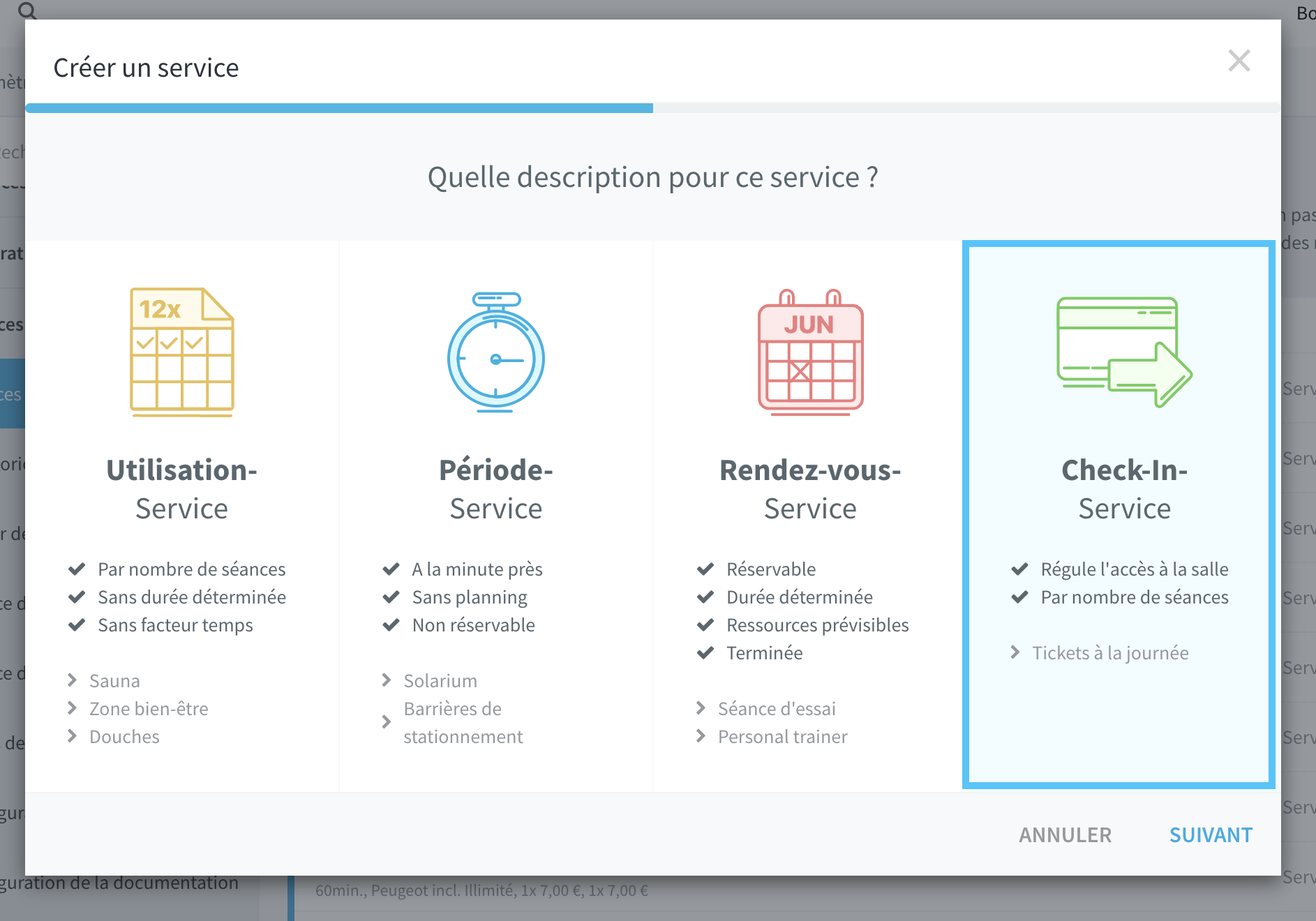The image size is (1316, 921).
Task: Click the A la minute près feature text
Action: 477,569
